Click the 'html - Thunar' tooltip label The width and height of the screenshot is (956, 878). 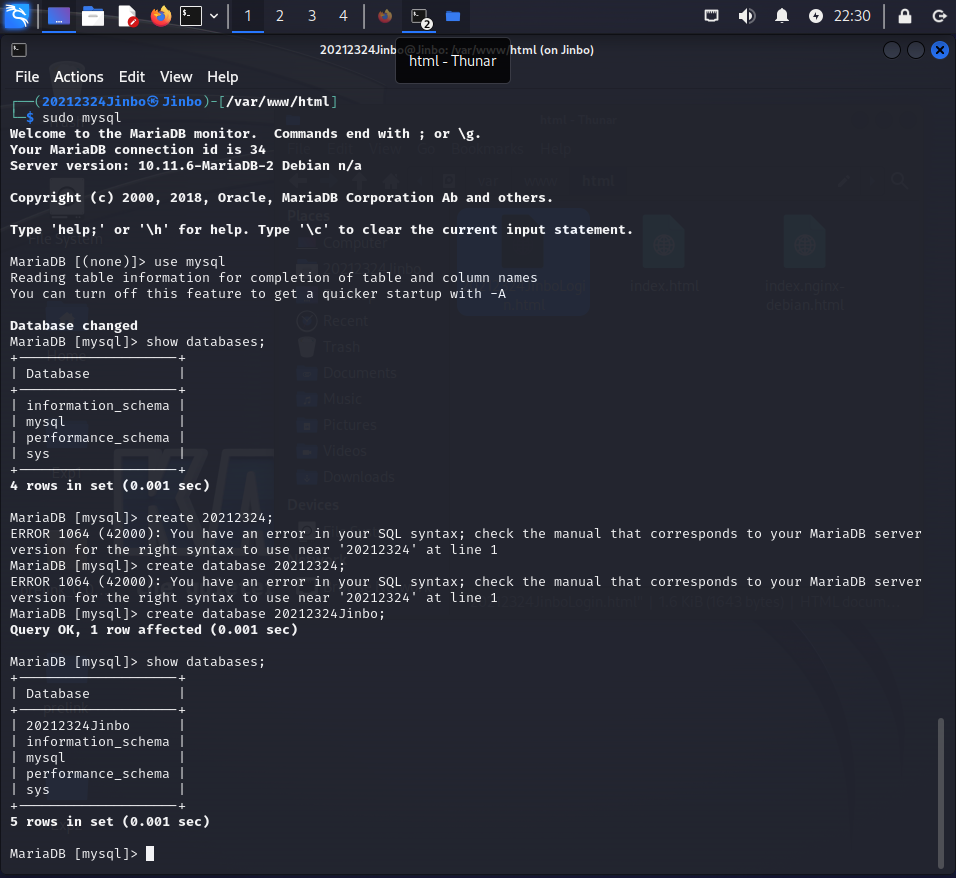click(x=452, y=61)
